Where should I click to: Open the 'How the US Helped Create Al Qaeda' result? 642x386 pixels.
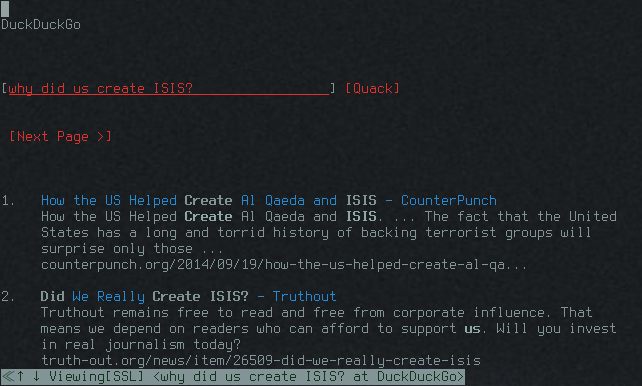(x=269, y=200)
